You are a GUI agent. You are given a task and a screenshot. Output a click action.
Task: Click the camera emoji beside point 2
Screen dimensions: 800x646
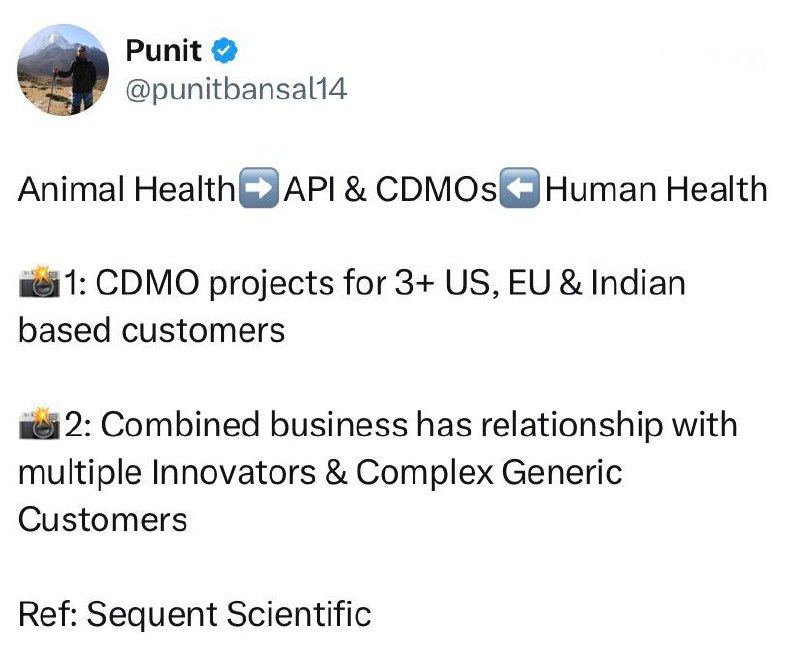pyautogui.click(x=39, y=425)
